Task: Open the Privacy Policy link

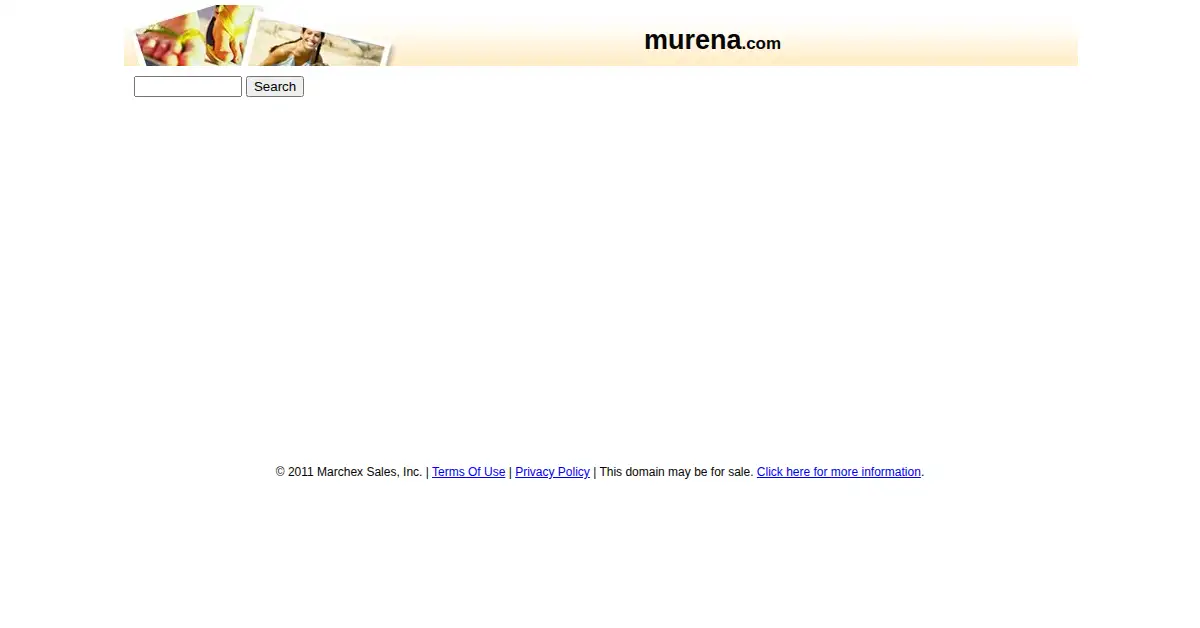Action: 552,472
